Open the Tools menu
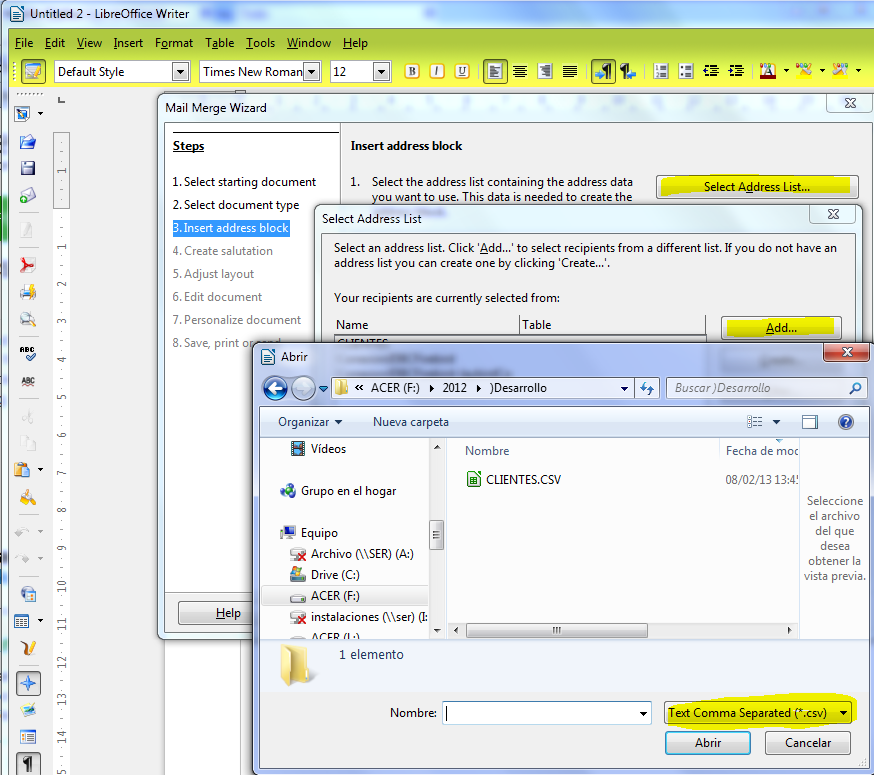Viewport: 874px width, 775px height. point(260,43)
